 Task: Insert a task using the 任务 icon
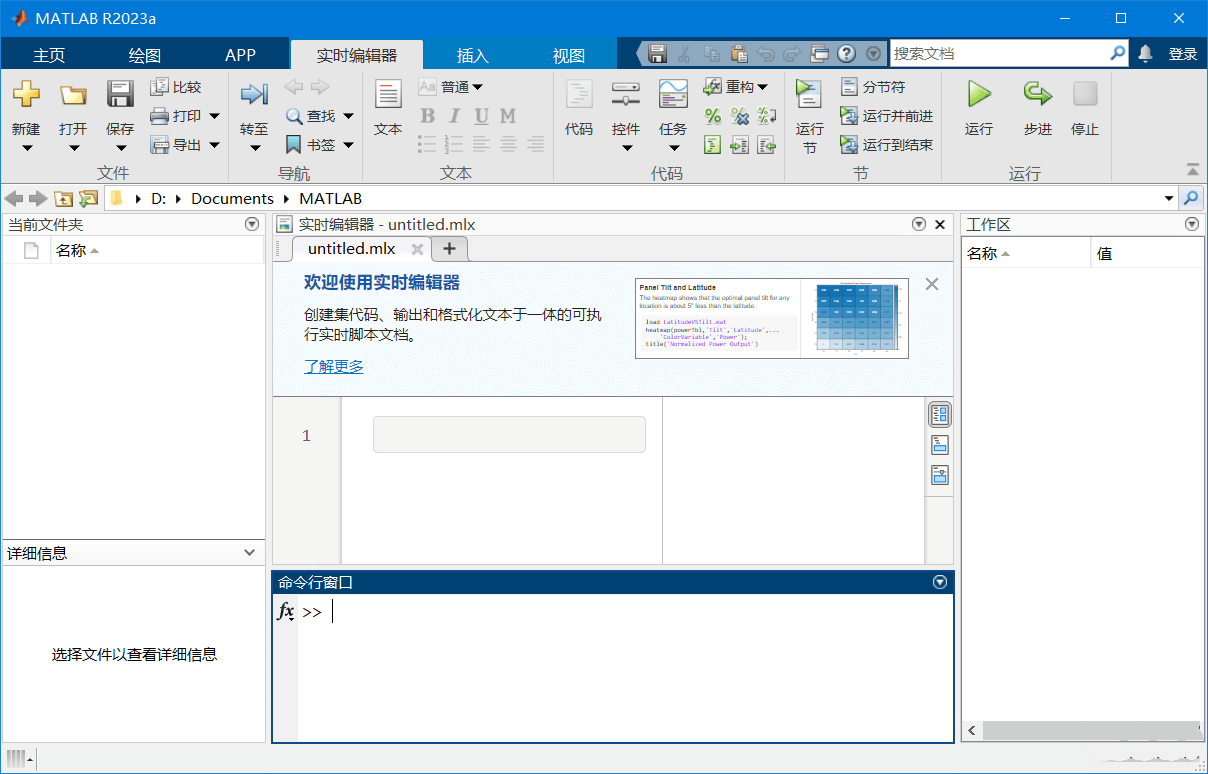672,112
